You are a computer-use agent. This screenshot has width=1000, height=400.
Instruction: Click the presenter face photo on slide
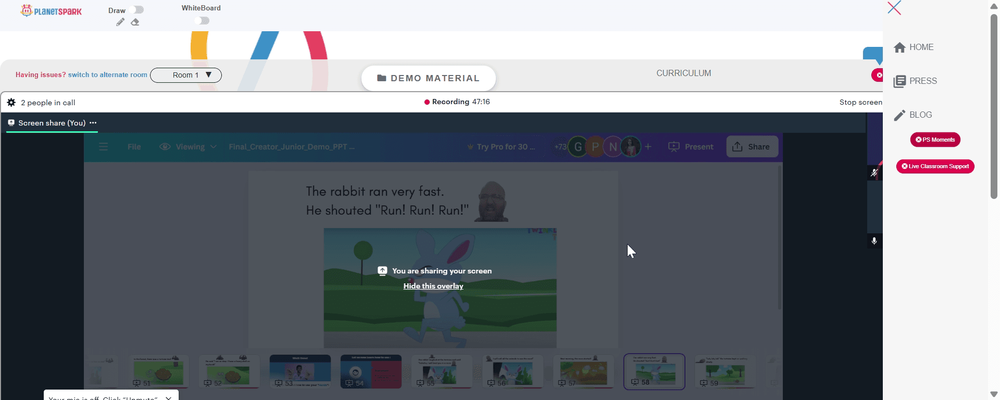[492, 201]
